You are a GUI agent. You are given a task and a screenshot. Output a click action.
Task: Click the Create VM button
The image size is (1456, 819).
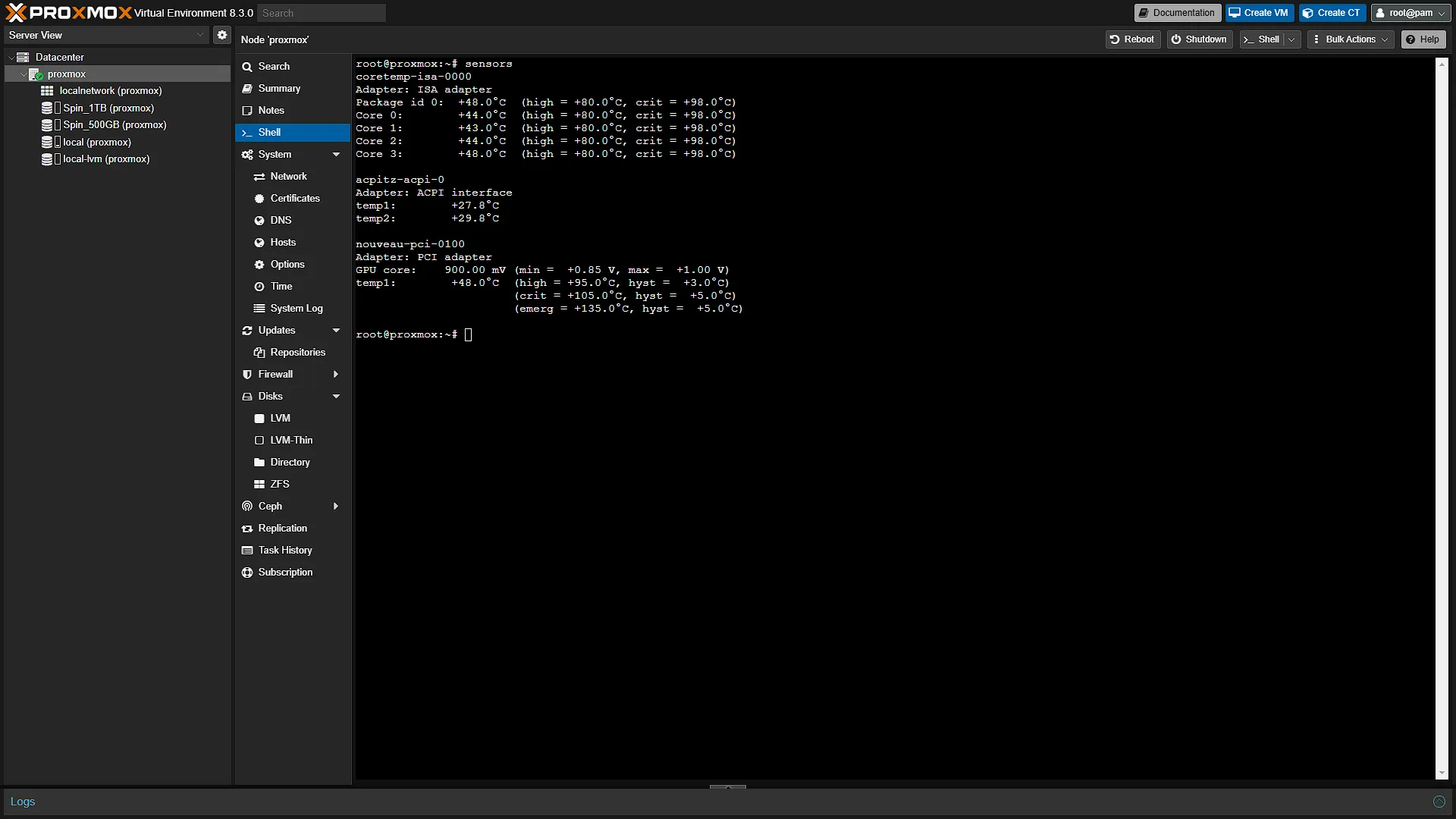[x=1259, y=13]
